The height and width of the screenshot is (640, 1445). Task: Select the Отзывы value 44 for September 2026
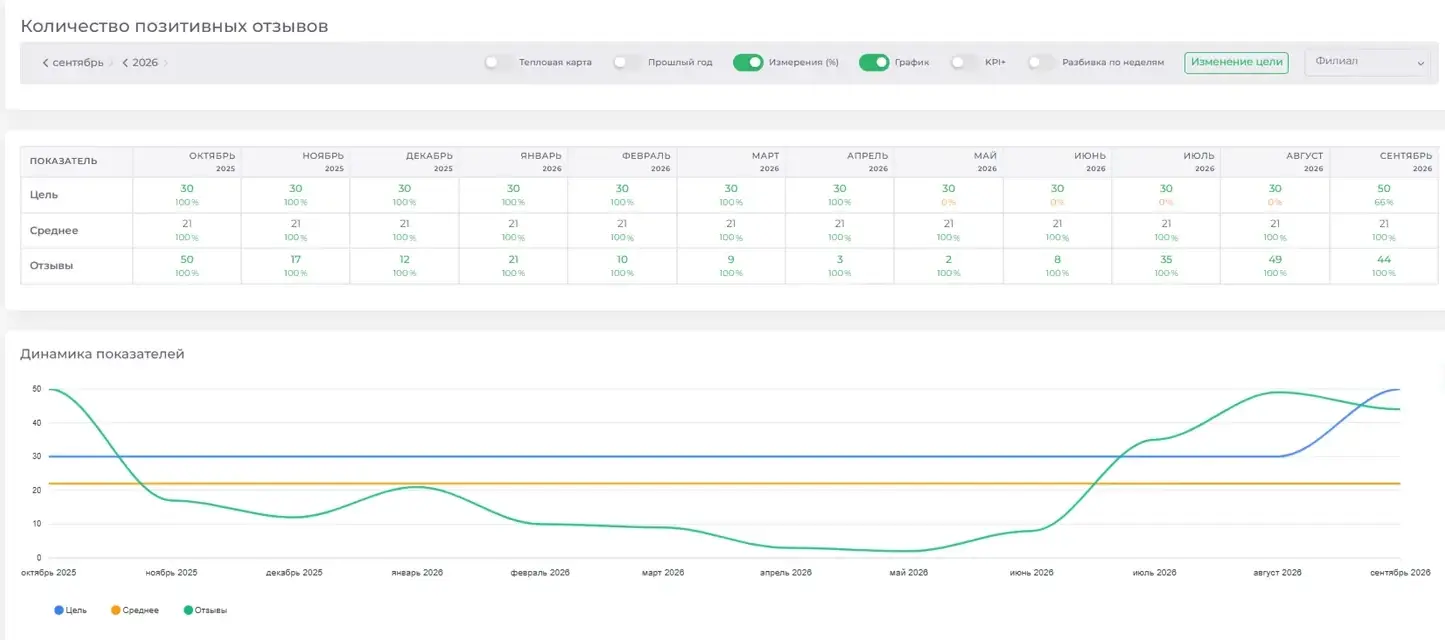coord(1384,260)
